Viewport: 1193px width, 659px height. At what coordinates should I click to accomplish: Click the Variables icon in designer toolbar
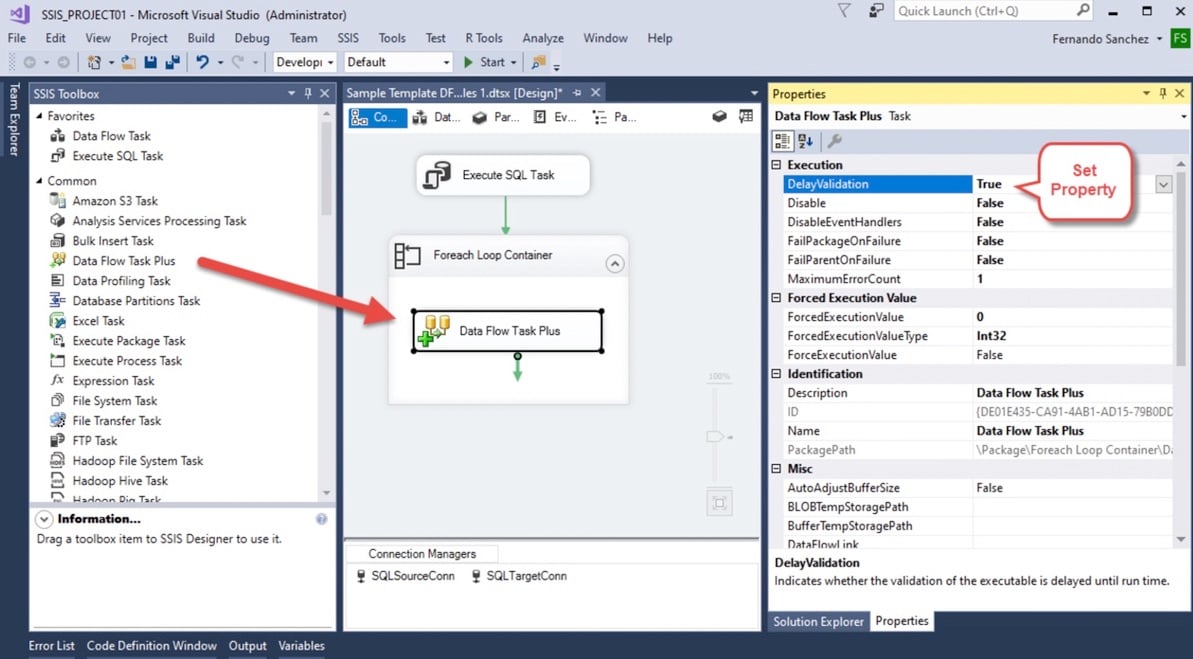pos(719,116)
